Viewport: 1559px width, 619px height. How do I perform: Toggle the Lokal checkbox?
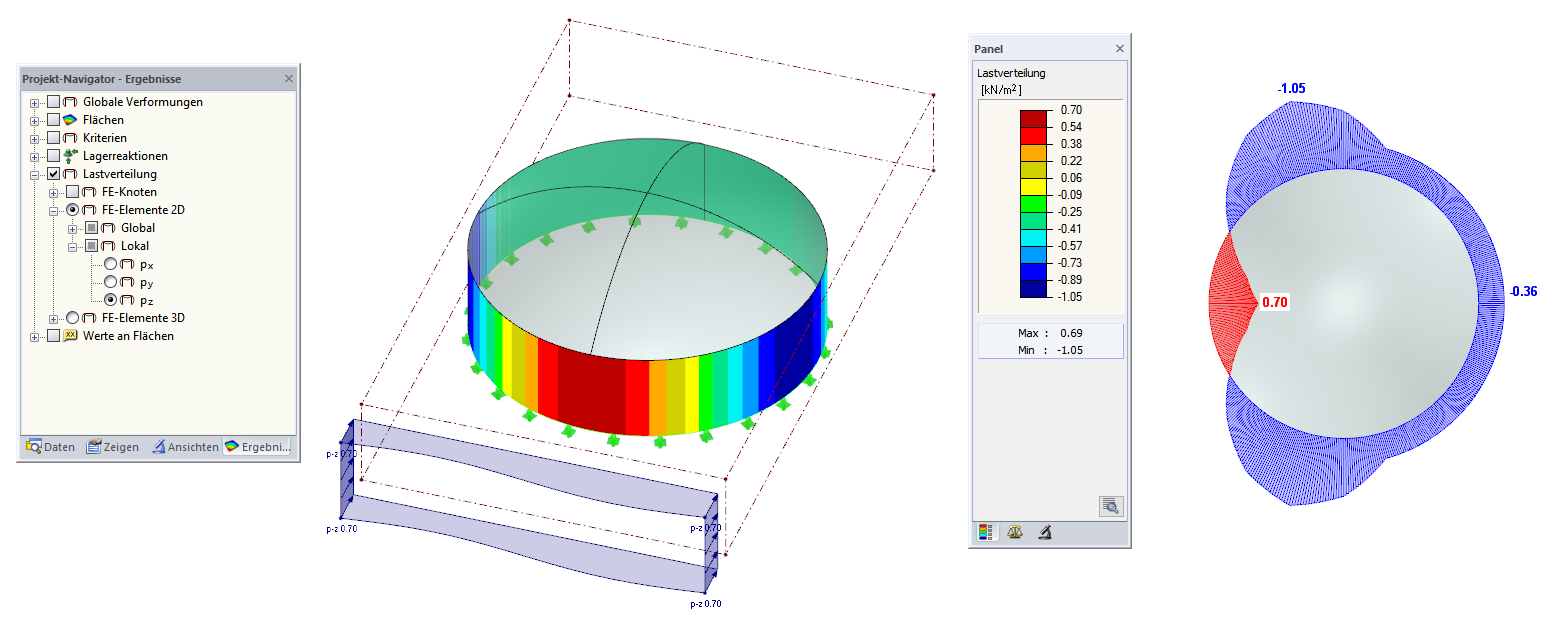pyautogui.click(x=91, y=246)
